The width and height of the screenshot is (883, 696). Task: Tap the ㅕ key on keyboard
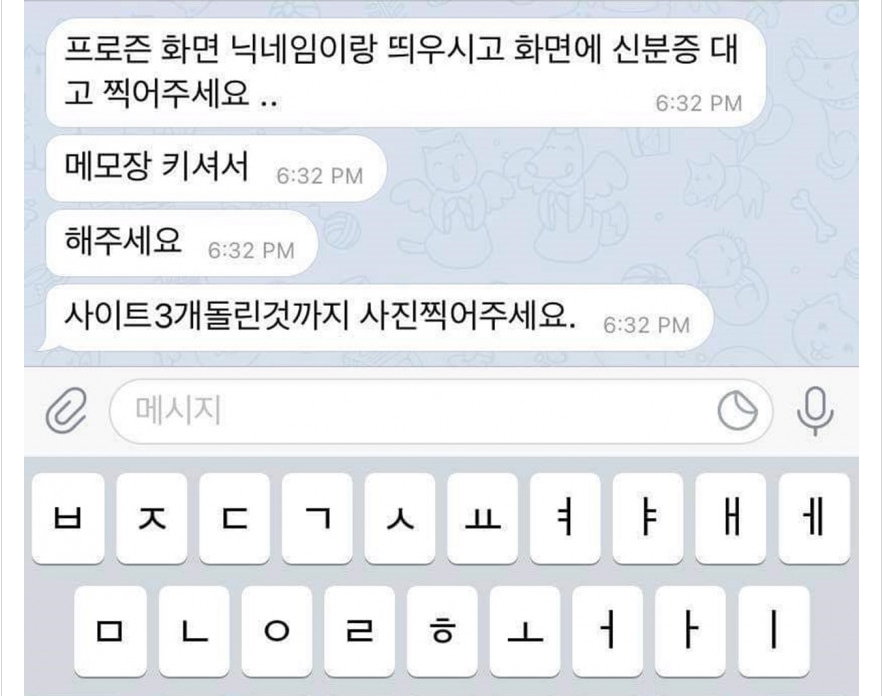pyautogui.click(x=565, y=518)
